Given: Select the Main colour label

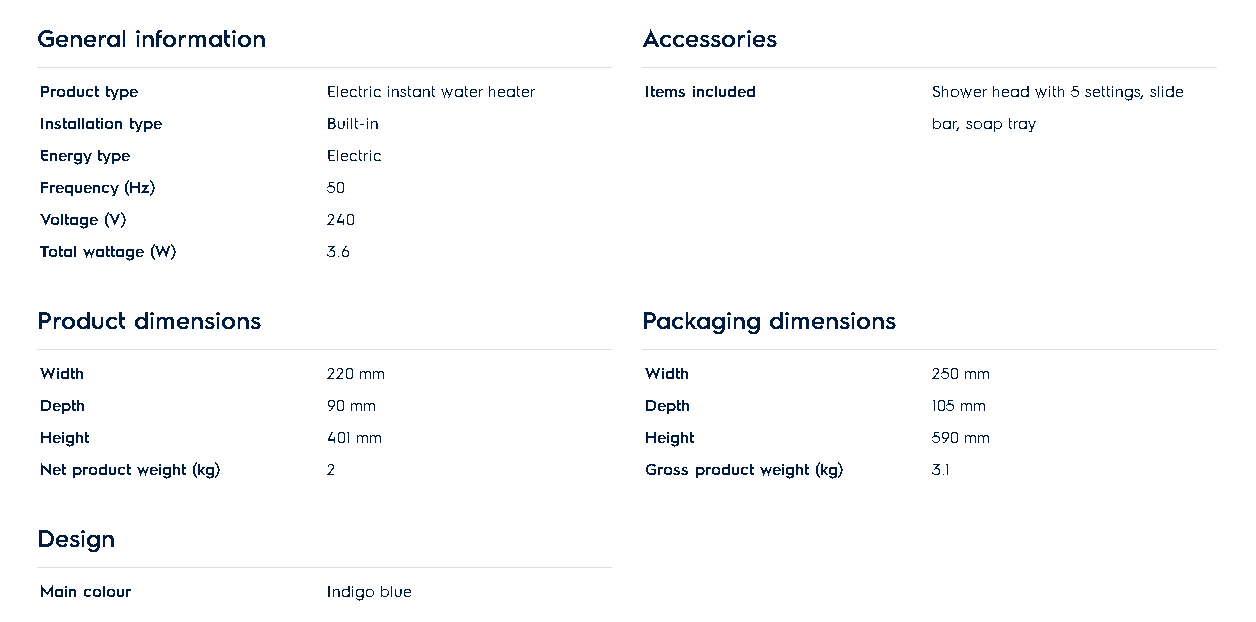Looking at the screenshot, I should [x=85, y=592].
